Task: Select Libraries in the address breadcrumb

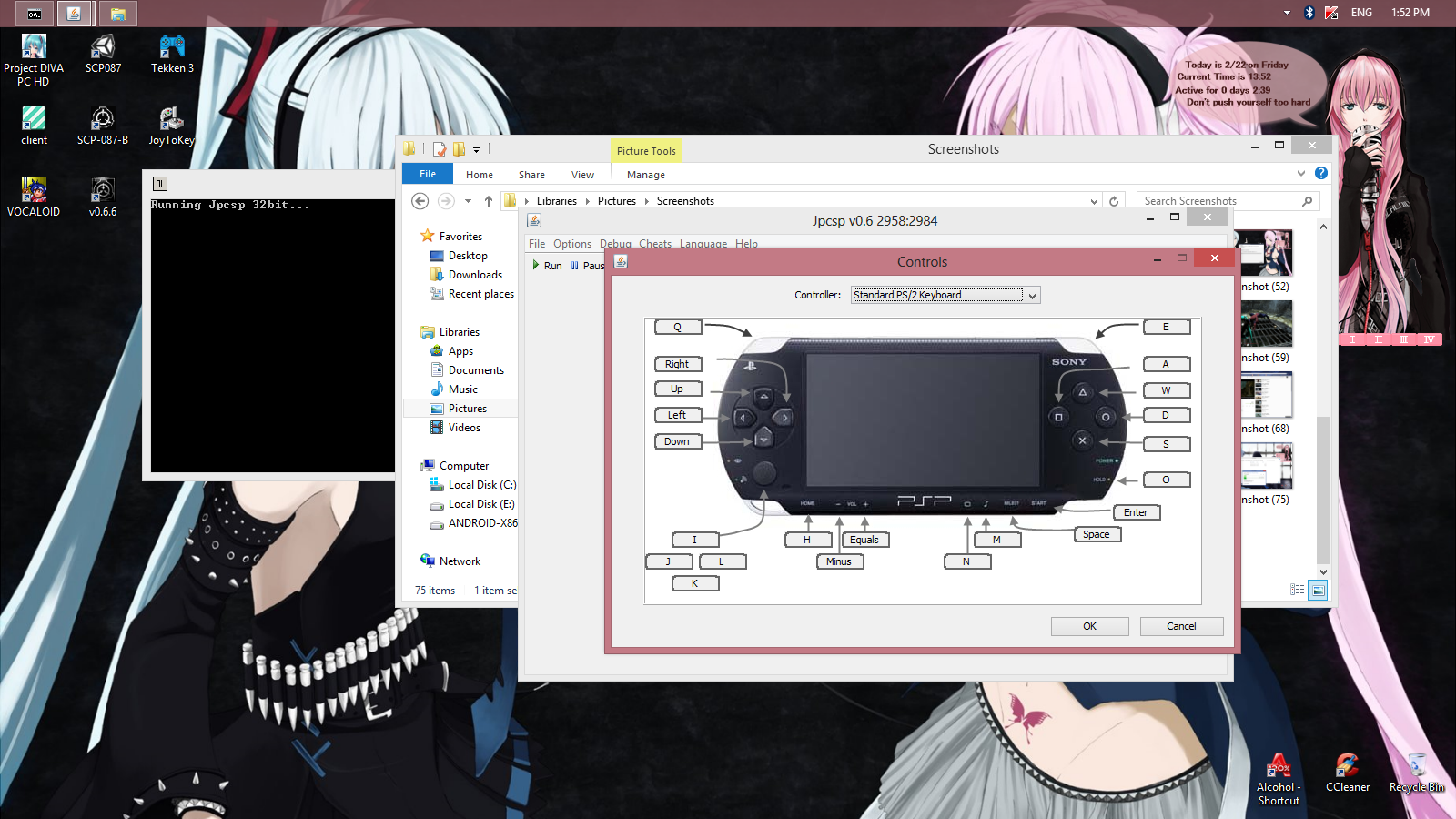Action: click(x=557, y=201)
